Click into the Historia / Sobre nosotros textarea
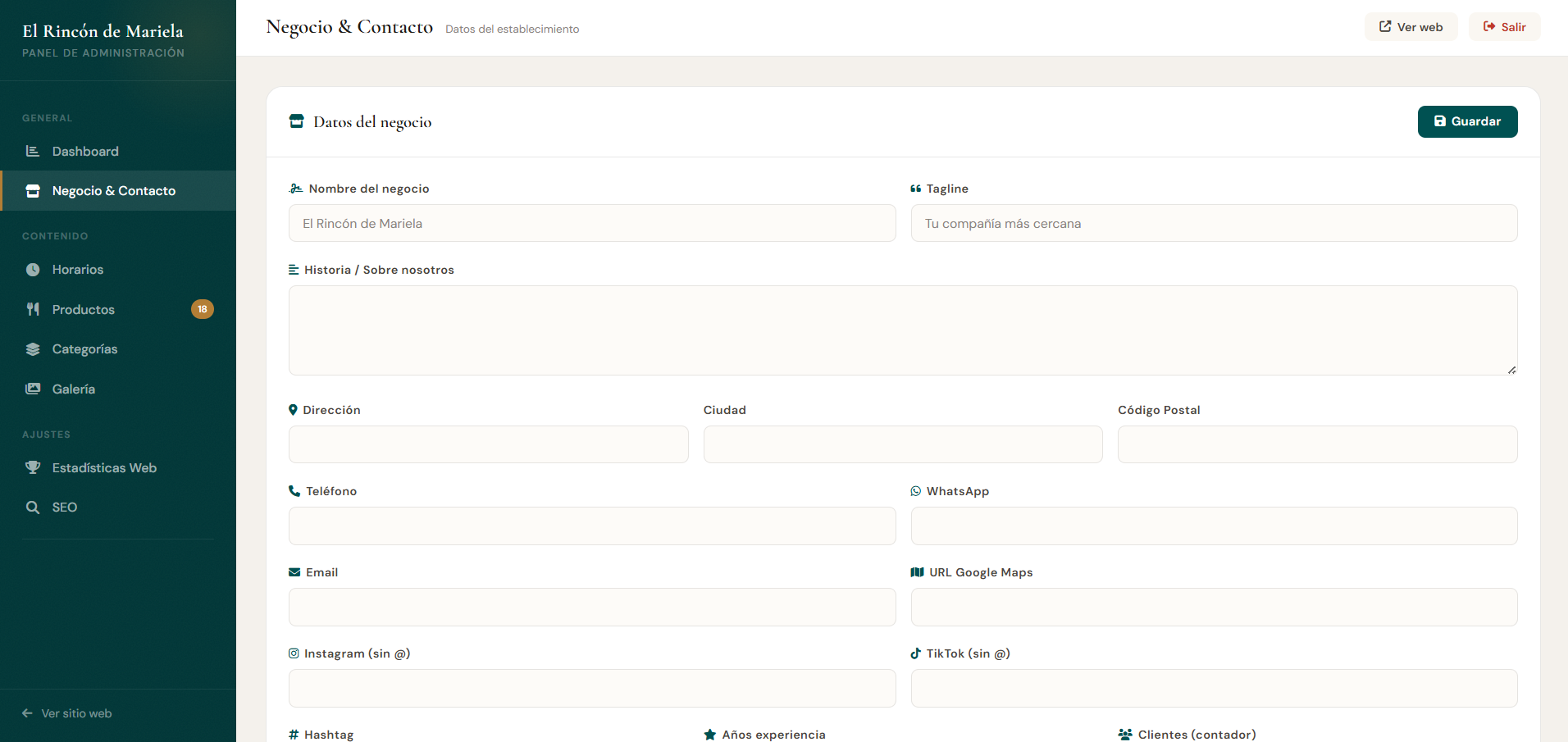The height and width of the screenshot is (742, 1568). click(x=903, y=330)
